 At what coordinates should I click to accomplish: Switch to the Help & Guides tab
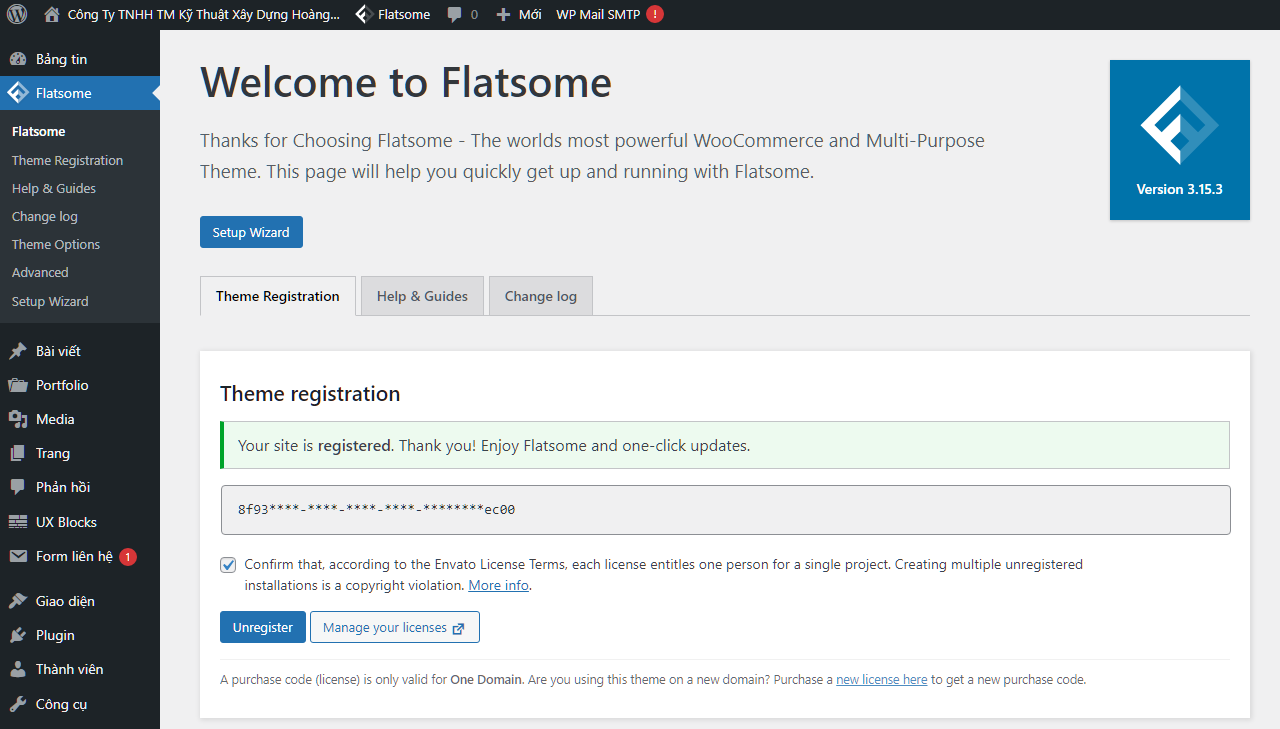pos(422,296)
